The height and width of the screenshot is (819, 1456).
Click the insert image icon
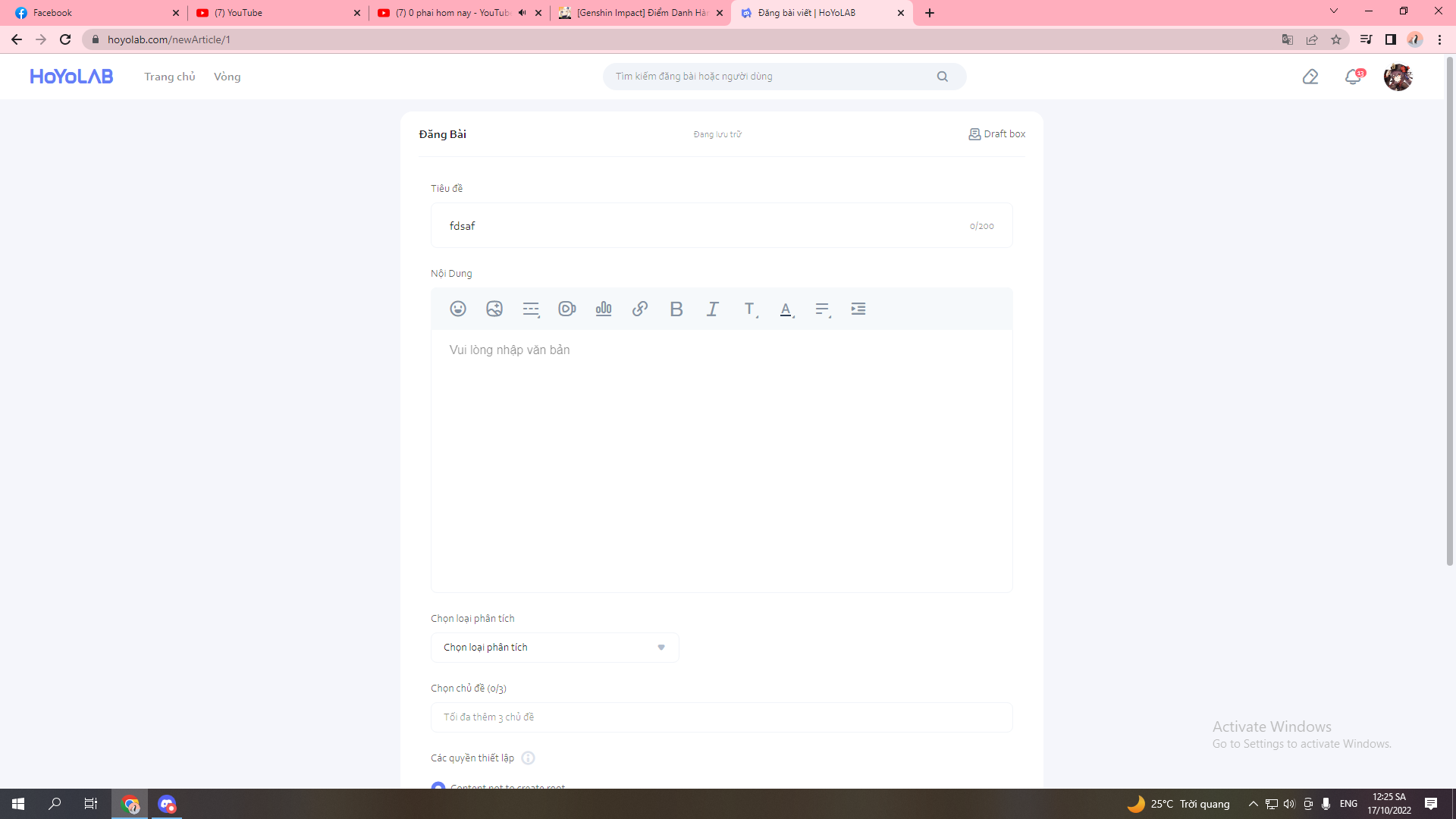pos(494,309)
